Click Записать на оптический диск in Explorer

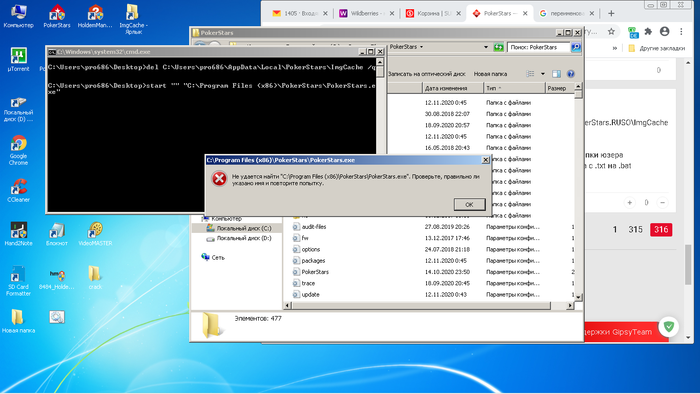pos(427,74)
